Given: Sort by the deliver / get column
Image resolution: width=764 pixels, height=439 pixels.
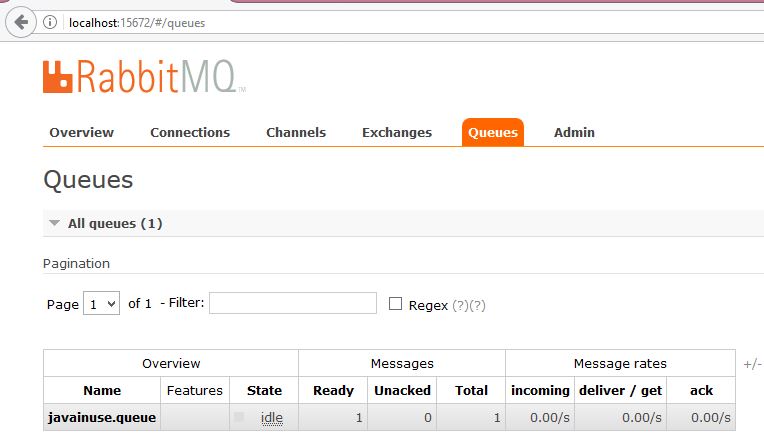Looking at the screenshot, I should point(620,390).
